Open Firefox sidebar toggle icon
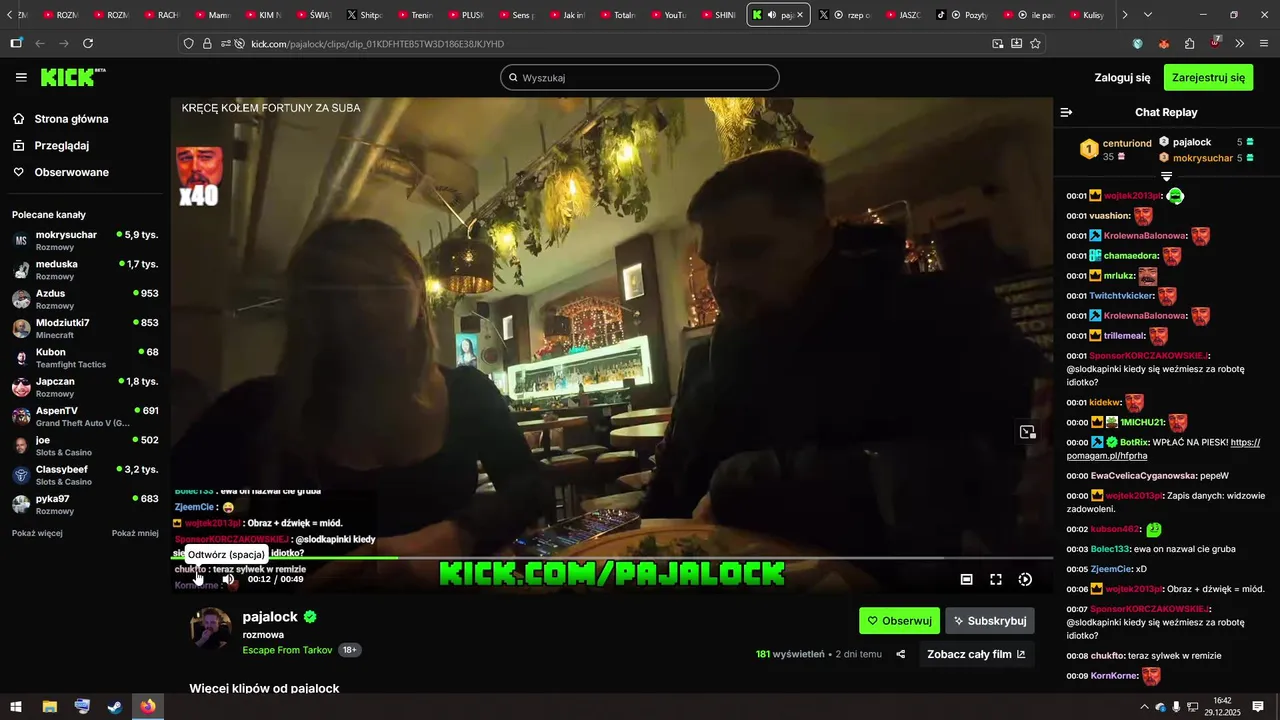1280x720 pixels. tap(16, 43)
